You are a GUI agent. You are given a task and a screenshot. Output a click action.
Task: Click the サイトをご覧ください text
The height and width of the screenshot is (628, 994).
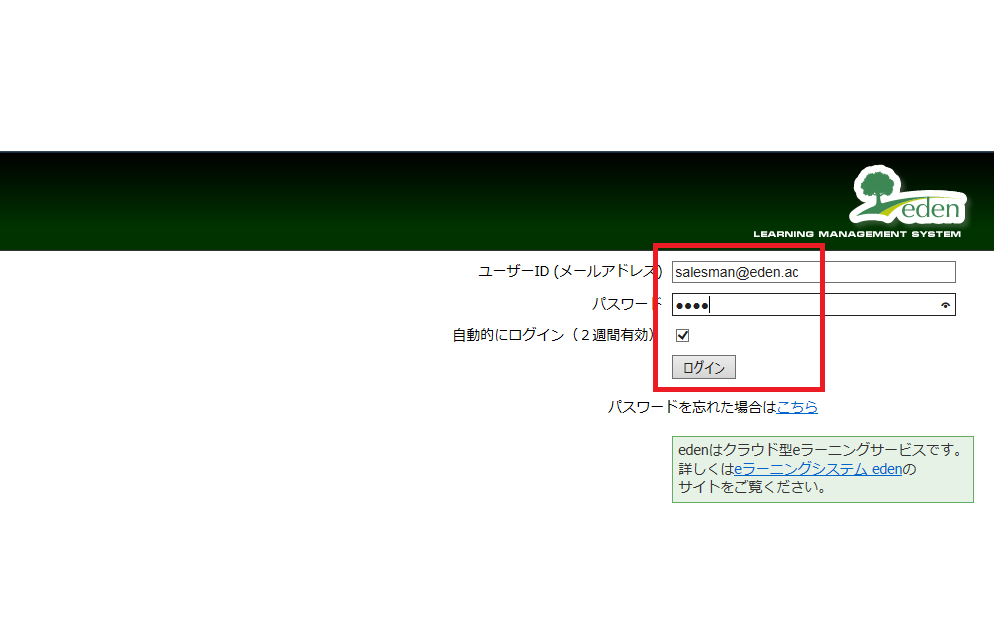click(752, 487)
